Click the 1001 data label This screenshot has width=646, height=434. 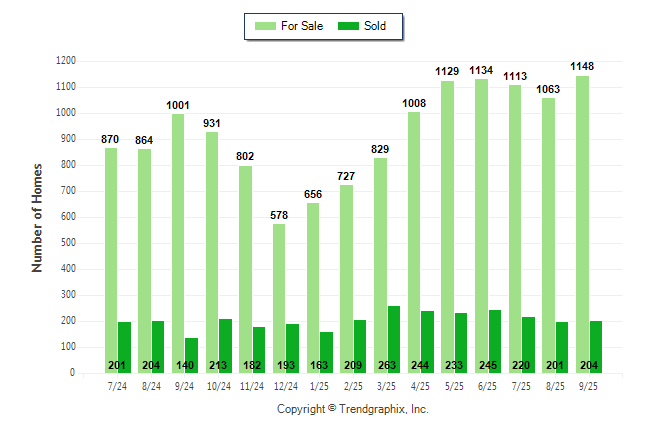pos(178,105)
